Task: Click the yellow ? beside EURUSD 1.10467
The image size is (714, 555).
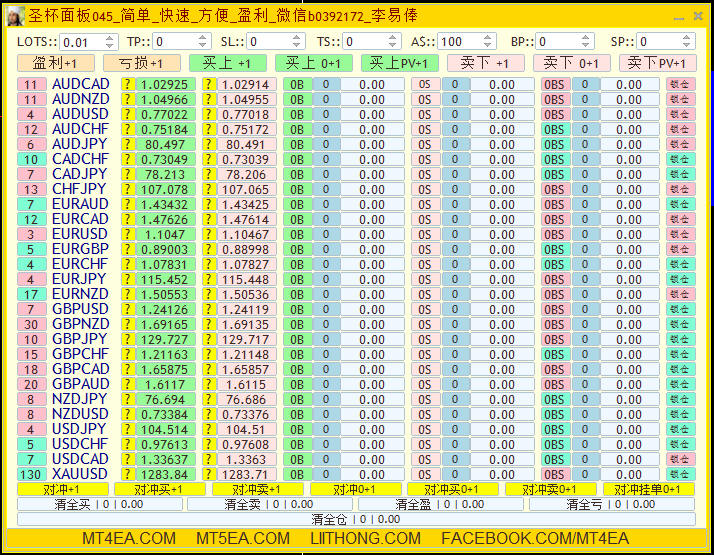Action: 209,234
